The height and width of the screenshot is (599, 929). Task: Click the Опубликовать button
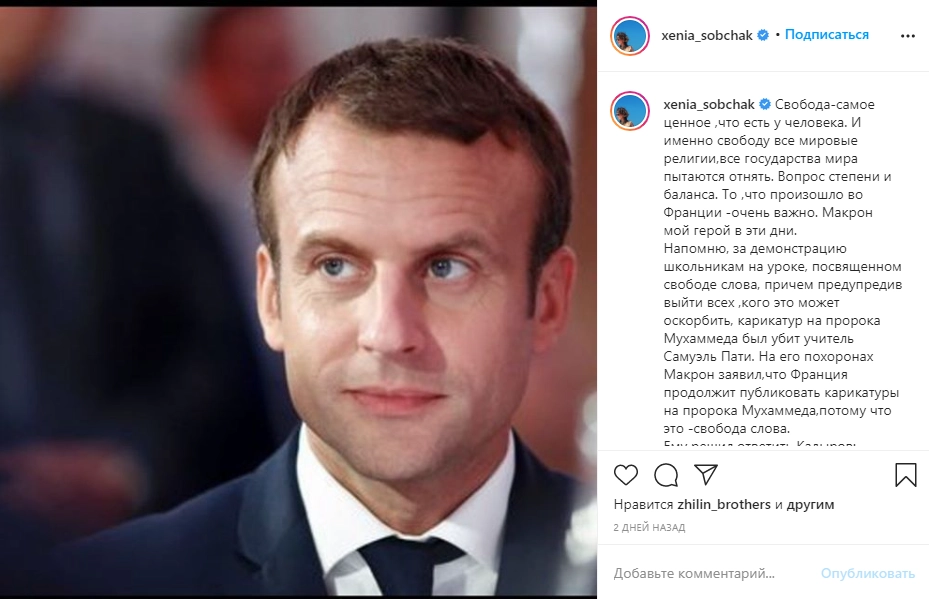click(x=867, y=573)
